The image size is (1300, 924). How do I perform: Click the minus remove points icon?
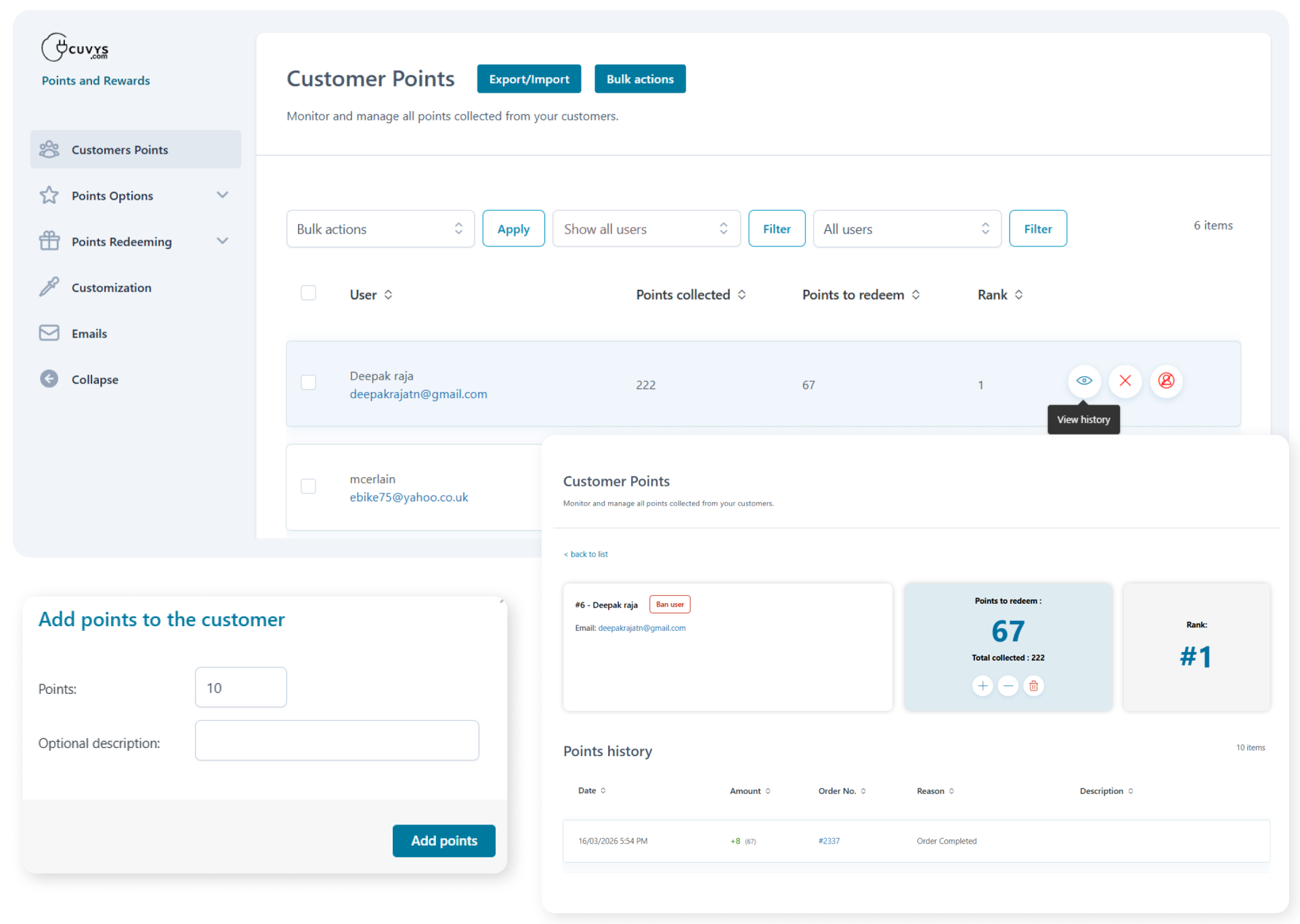pos(1007,686)
